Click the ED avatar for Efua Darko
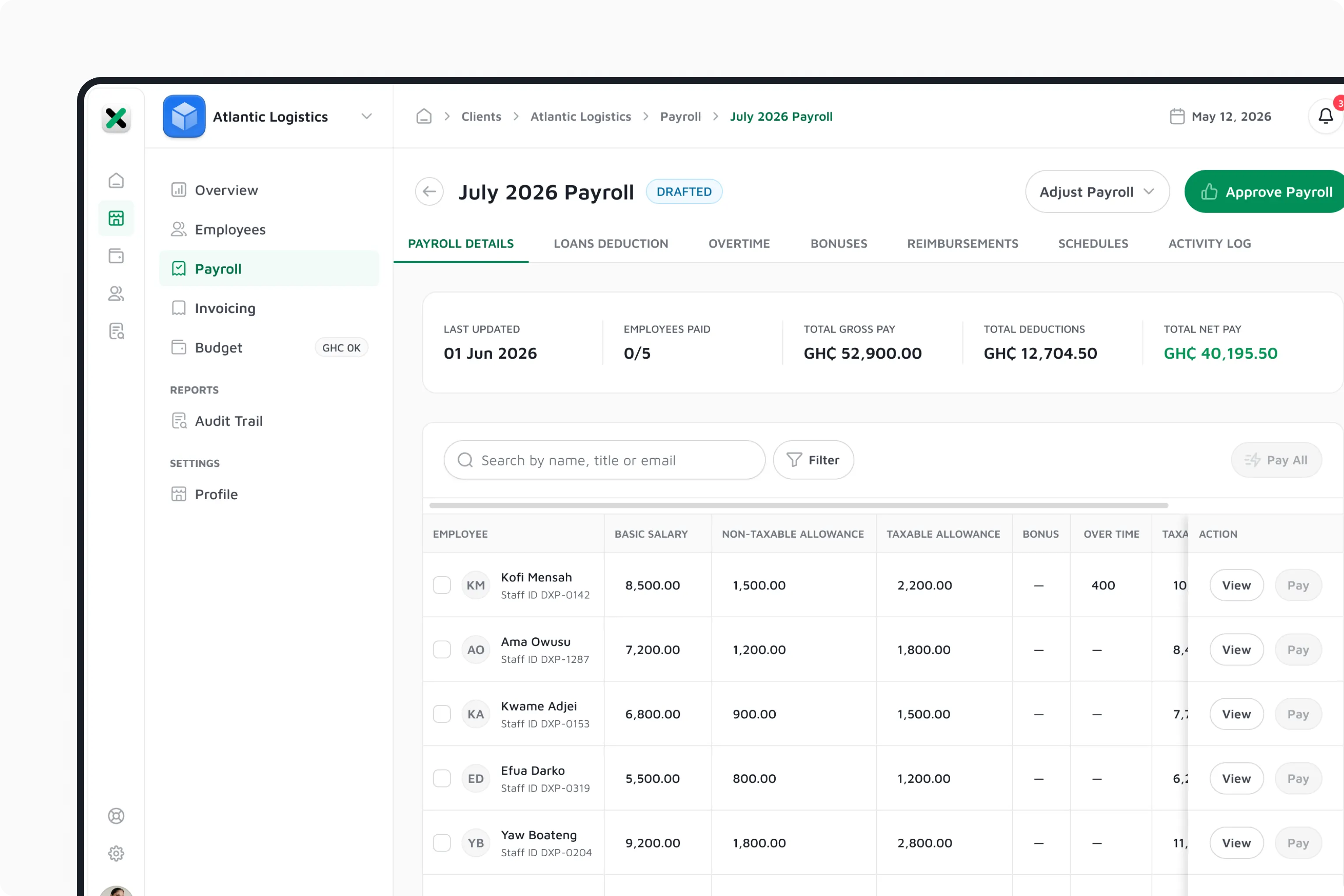This screenshot has height=896, width=1344. coord(476,778)
